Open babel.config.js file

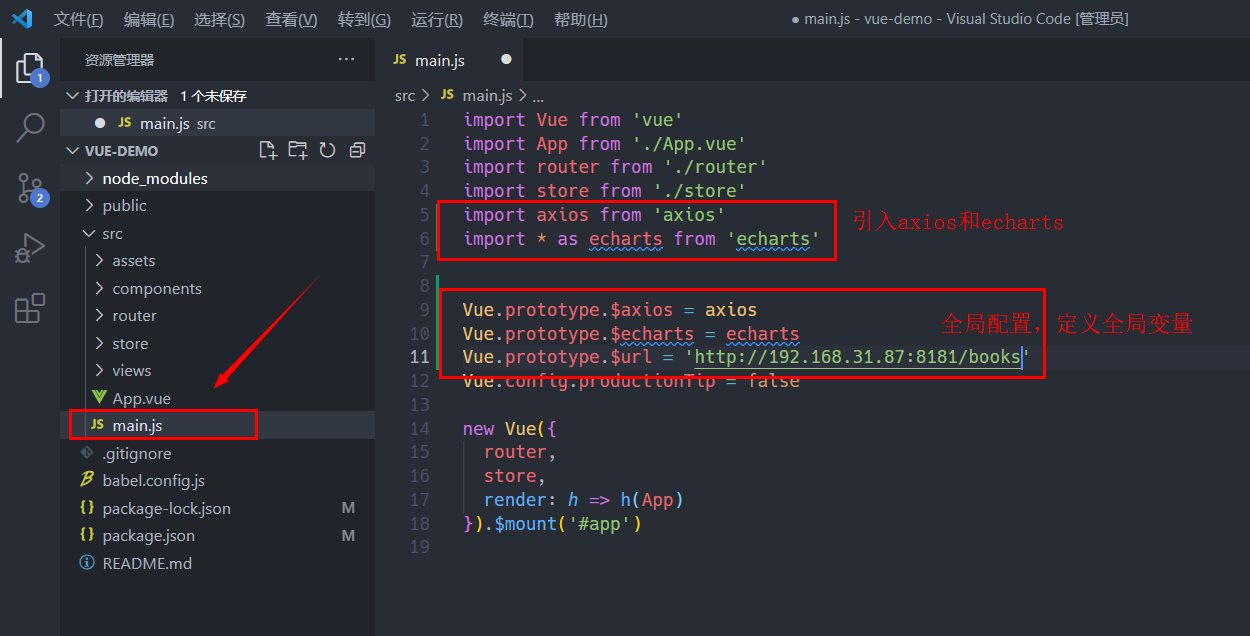[x=218, y=480]
